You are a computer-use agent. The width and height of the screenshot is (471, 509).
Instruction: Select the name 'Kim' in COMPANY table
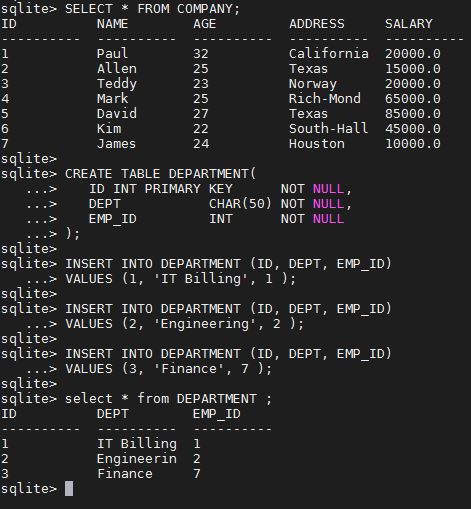(109, 129)
